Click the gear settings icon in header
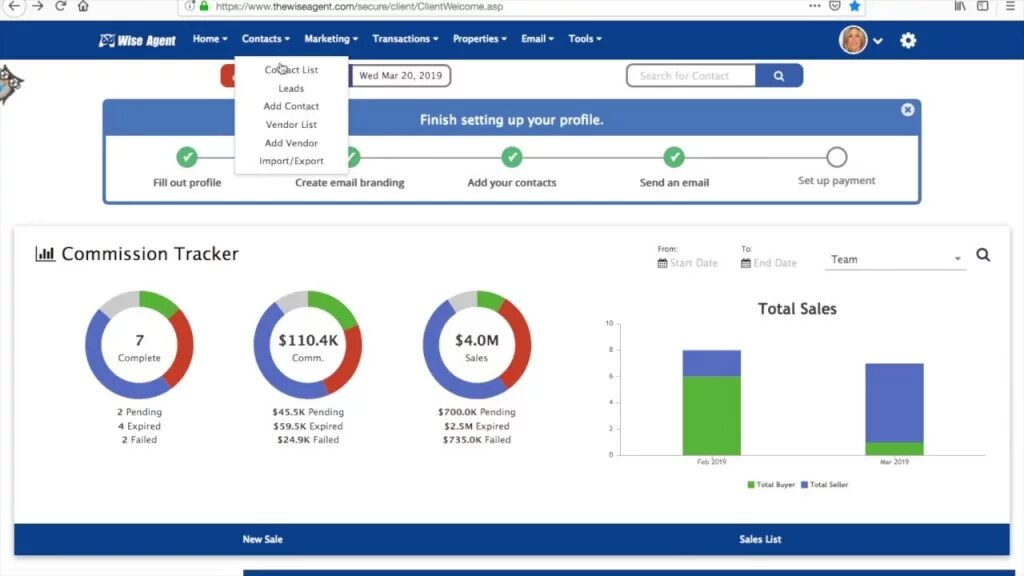 [x=908, y=40]
